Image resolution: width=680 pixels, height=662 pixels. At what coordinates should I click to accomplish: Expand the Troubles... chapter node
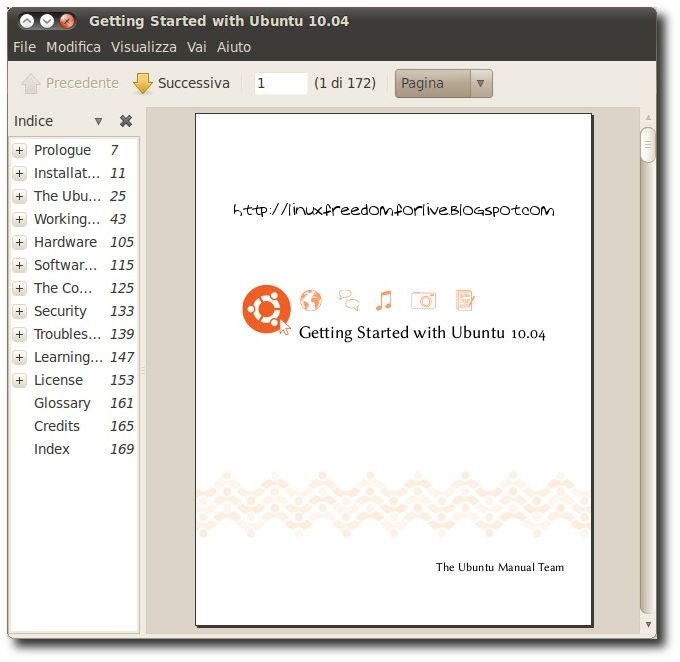pyautogui.click(x=19, y=334)
